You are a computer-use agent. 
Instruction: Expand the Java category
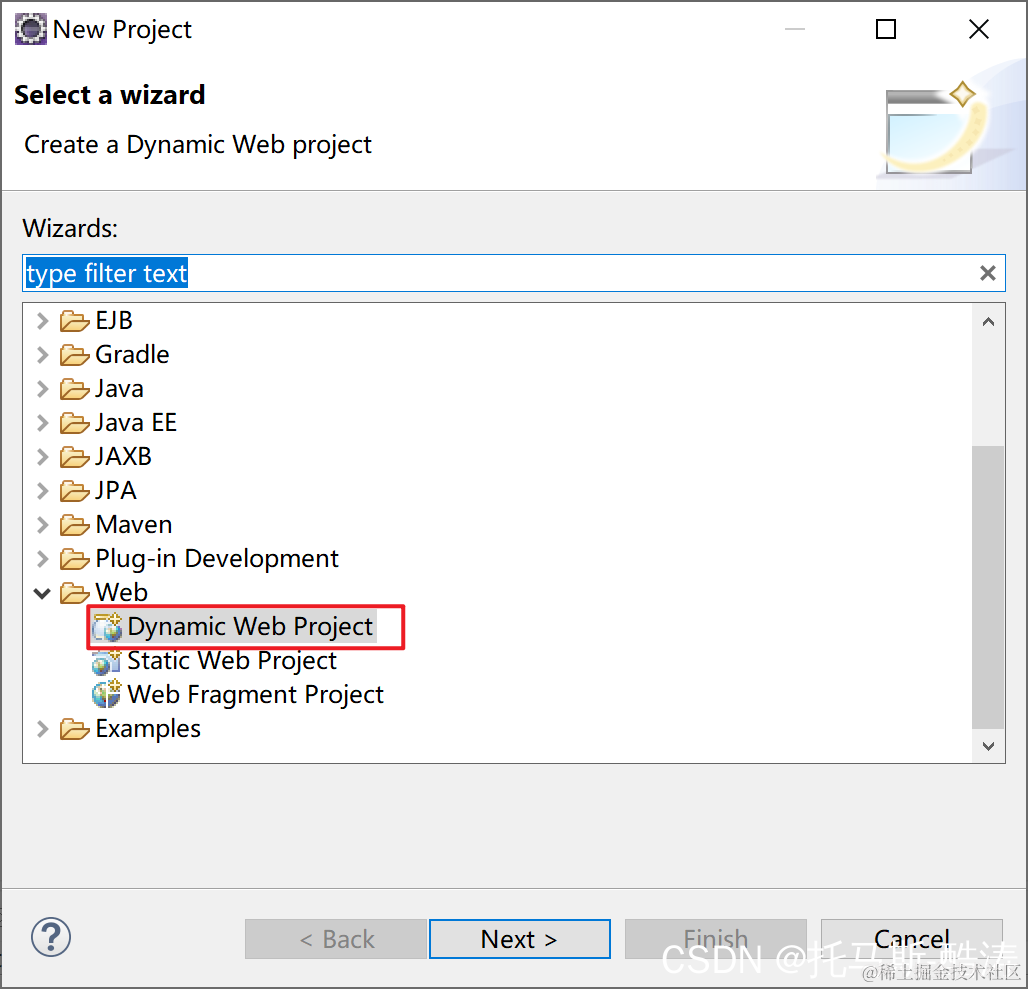[x=43, y=389]
